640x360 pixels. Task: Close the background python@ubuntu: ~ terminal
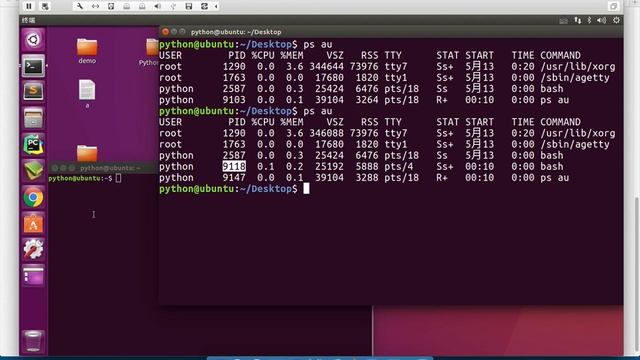click(x=55, y=168)
